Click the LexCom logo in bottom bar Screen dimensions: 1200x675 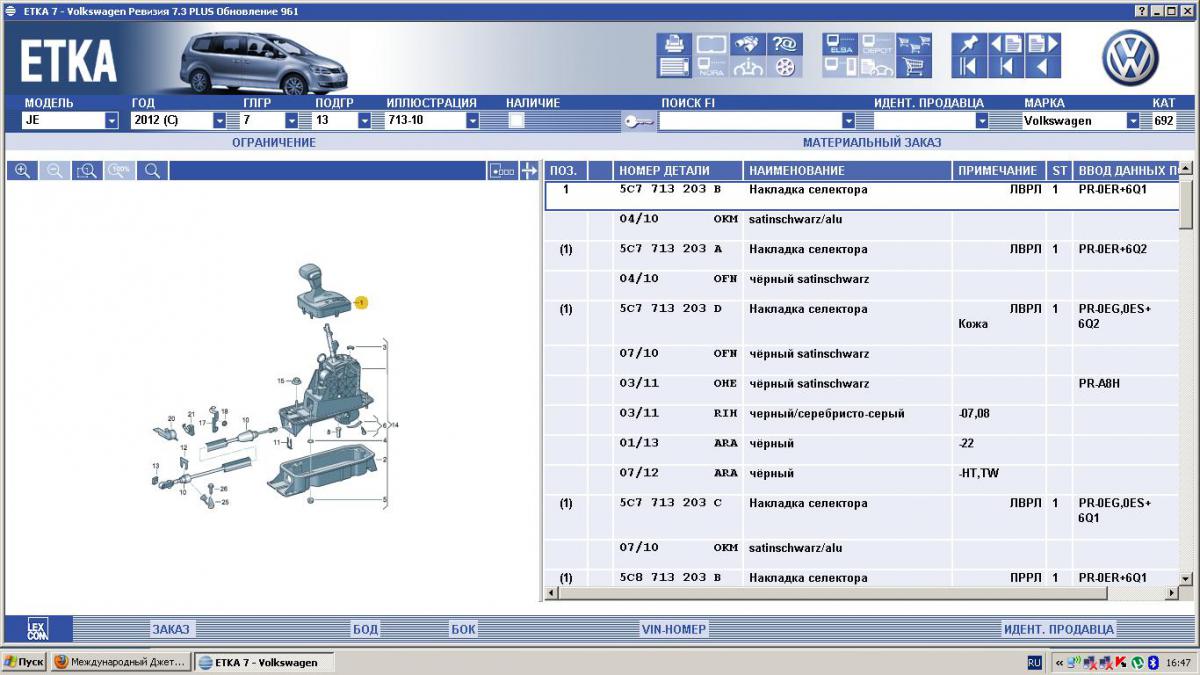pos(37,629)
